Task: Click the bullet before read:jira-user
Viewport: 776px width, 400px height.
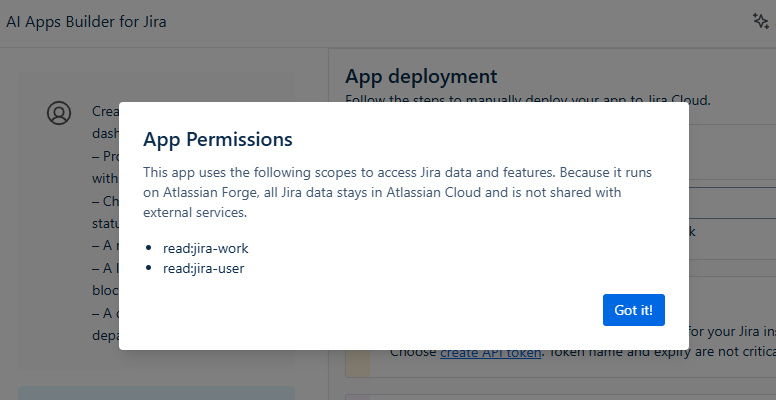Action: click(151, 267)
